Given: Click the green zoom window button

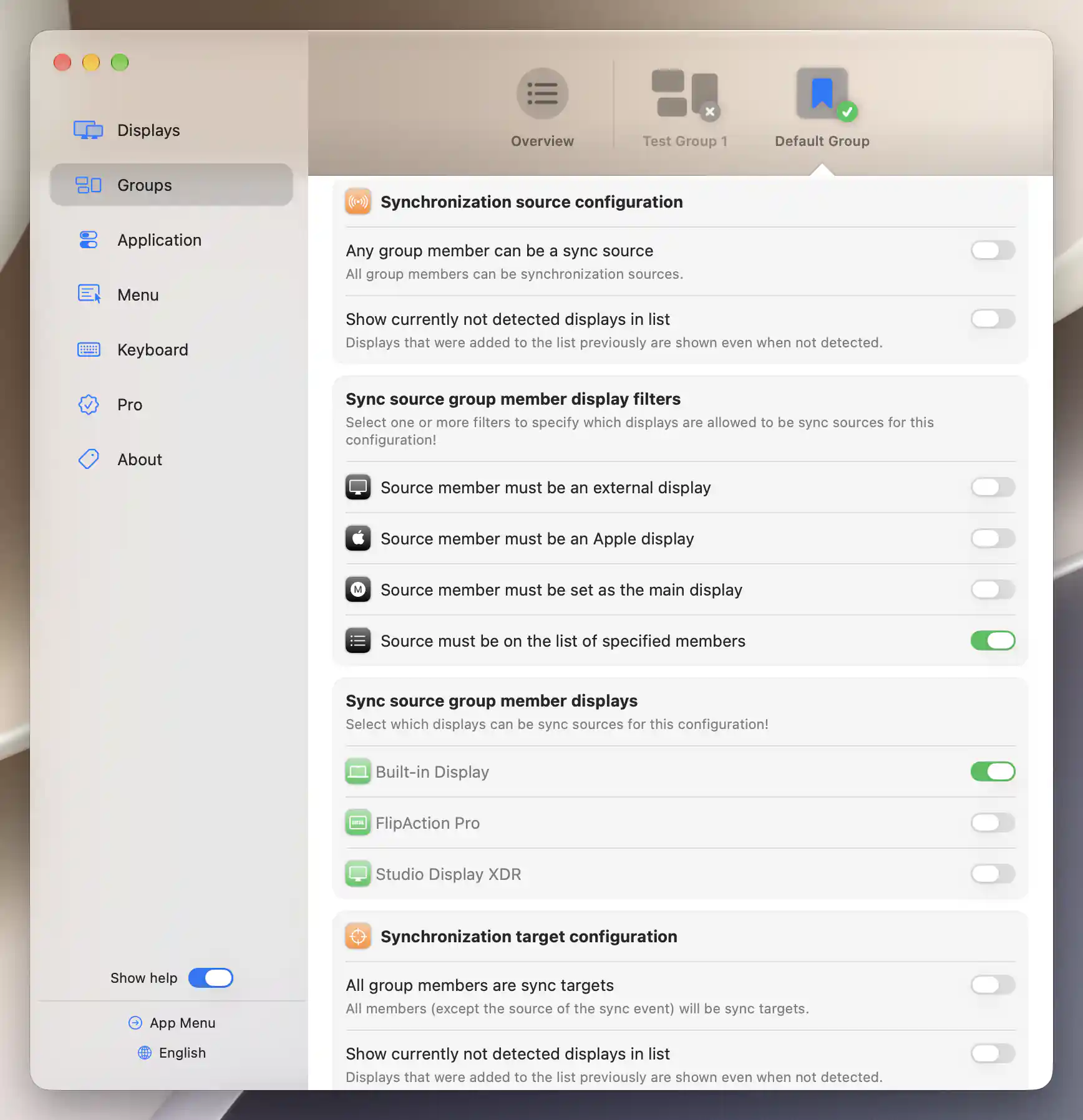Looking at the screenshot, I should pos(120,62).
